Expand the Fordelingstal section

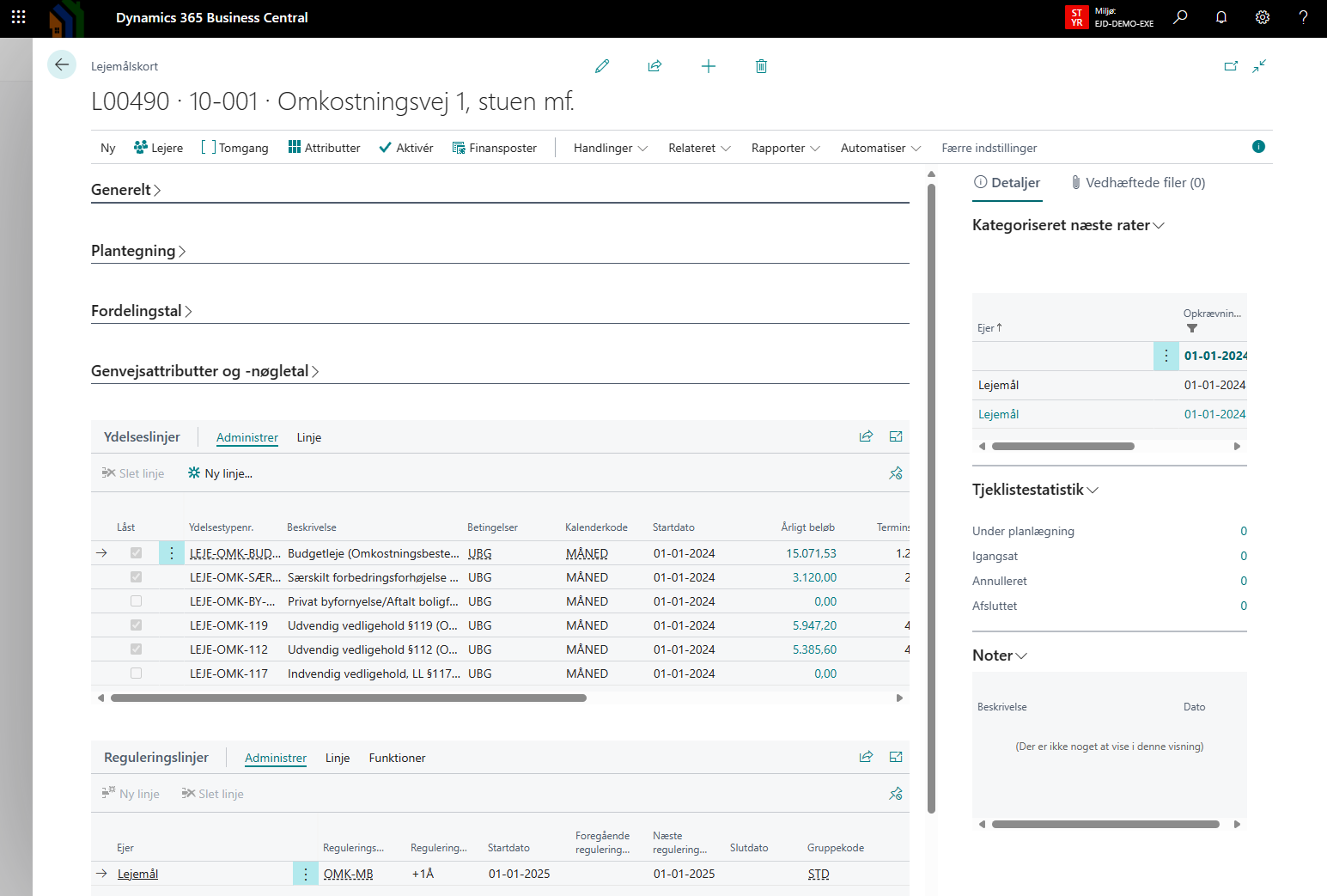click(x=142, y=311)
